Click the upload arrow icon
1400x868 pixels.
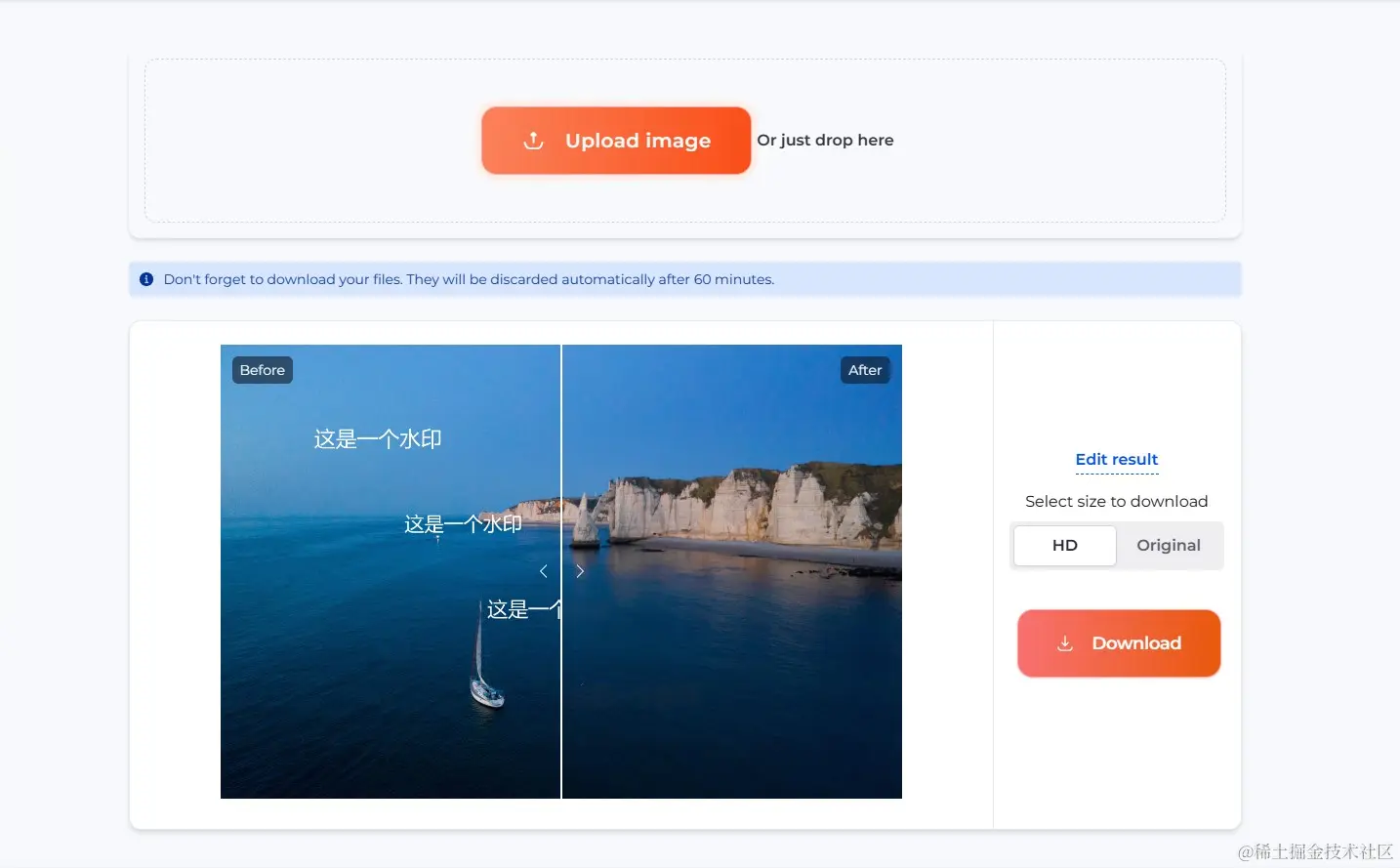click(x=533, y=141)
